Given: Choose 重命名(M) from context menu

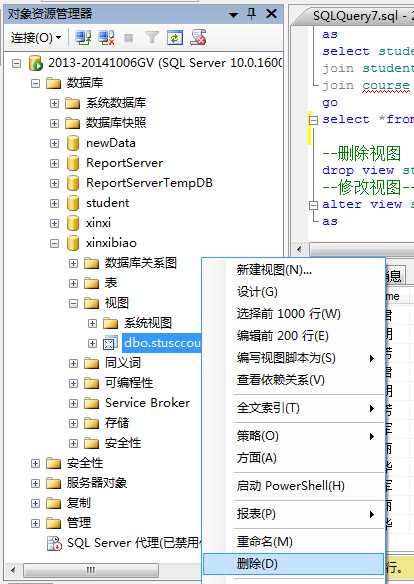Looking at the screenshot, I should pos(294,542).
